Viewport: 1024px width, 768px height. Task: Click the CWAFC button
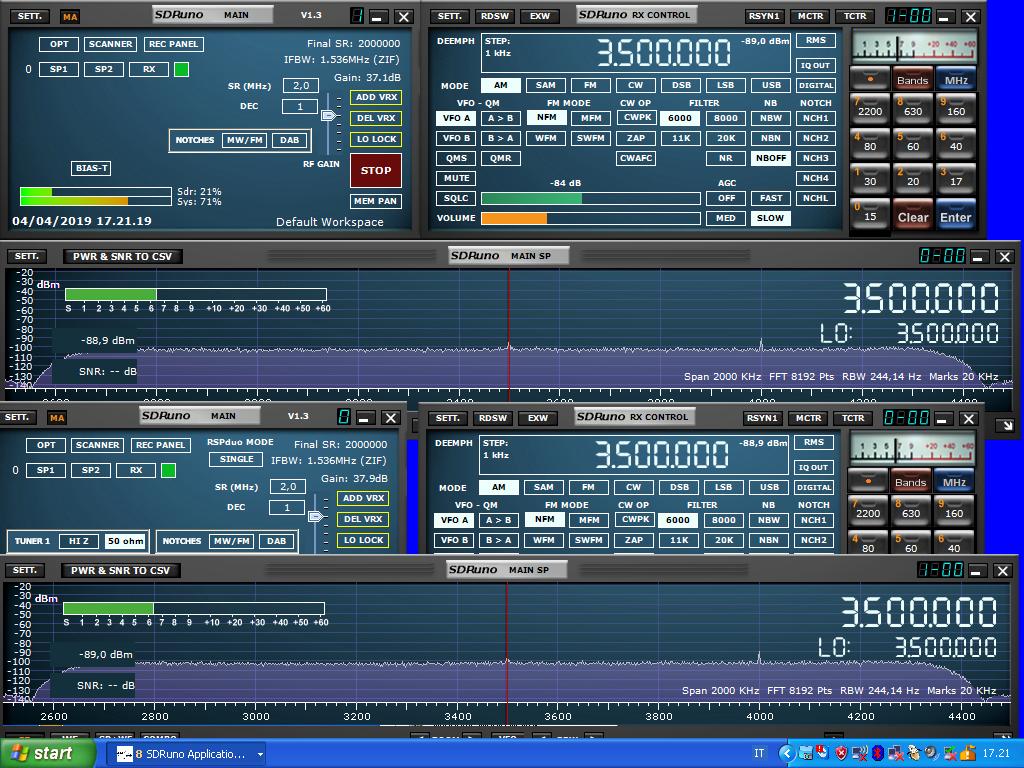point(635,158)
